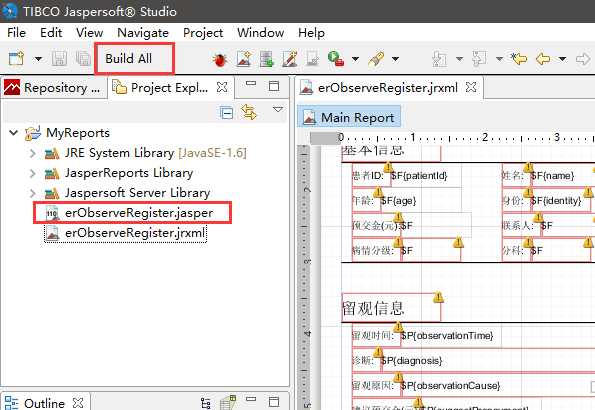595x410 pixels.
Task: Select the $F{age} field in report
Action: (x=398, y=200)
